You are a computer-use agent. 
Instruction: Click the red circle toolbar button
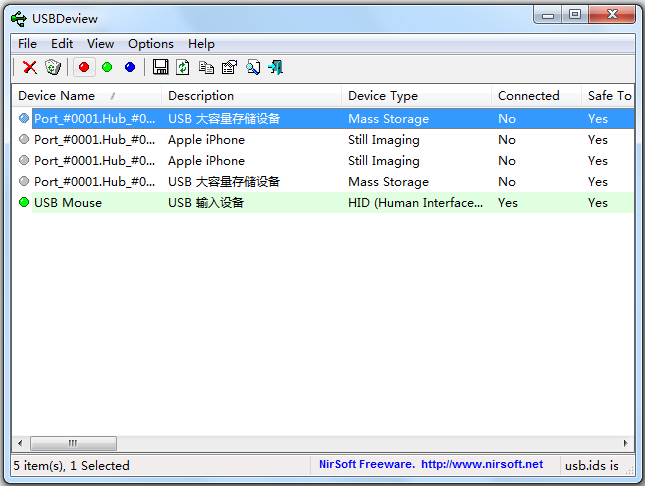pyautogui.click(x=84, y=67)
